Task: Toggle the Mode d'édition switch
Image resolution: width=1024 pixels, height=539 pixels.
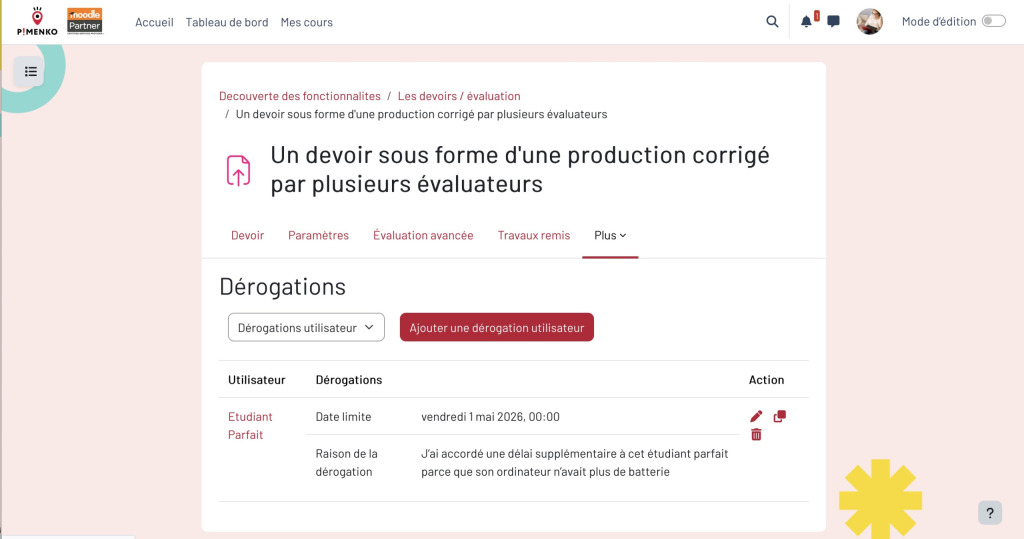Action: click(x=993, y=22)
